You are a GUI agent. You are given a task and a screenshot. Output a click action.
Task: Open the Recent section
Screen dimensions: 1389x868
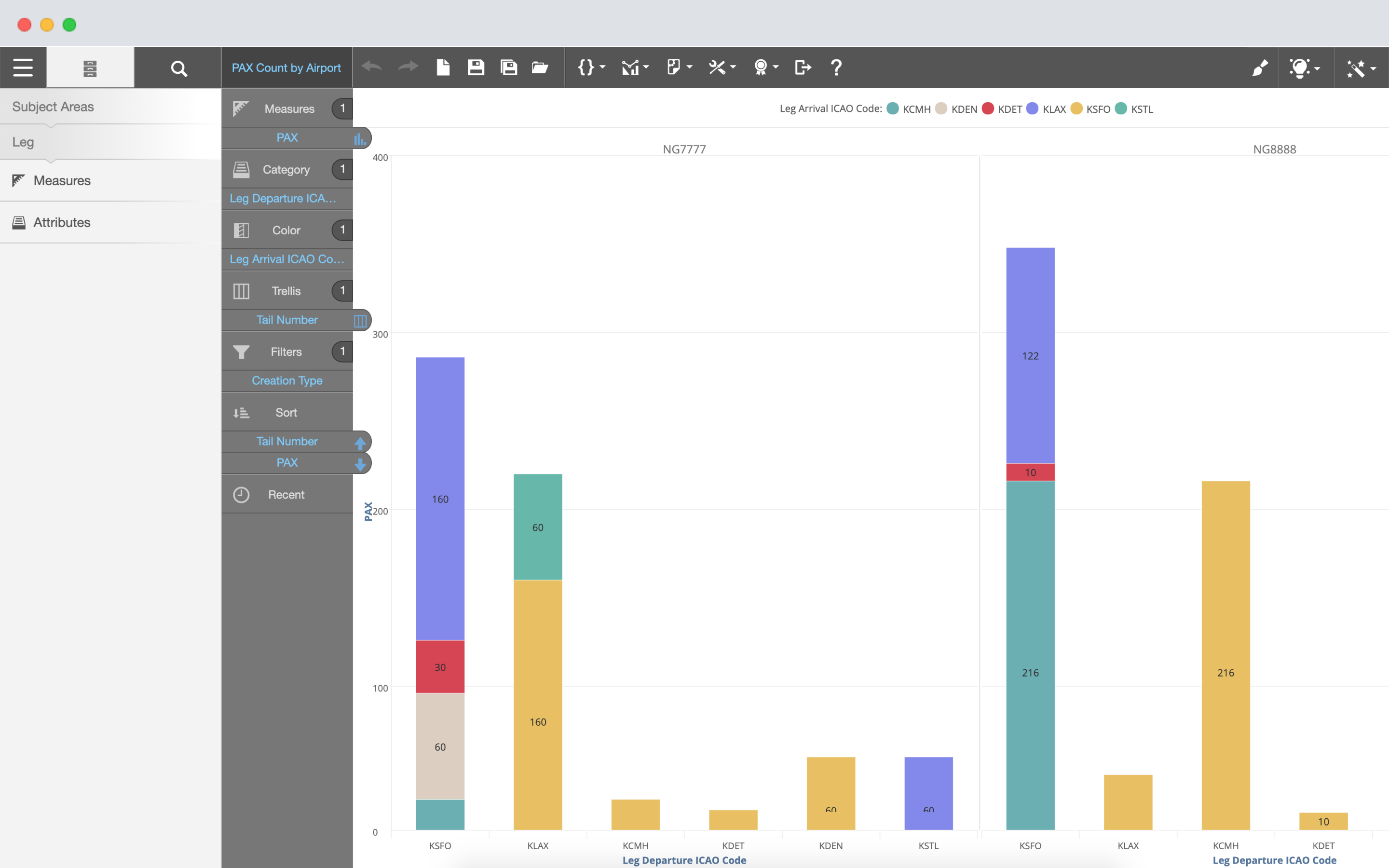tap(287, 494)
